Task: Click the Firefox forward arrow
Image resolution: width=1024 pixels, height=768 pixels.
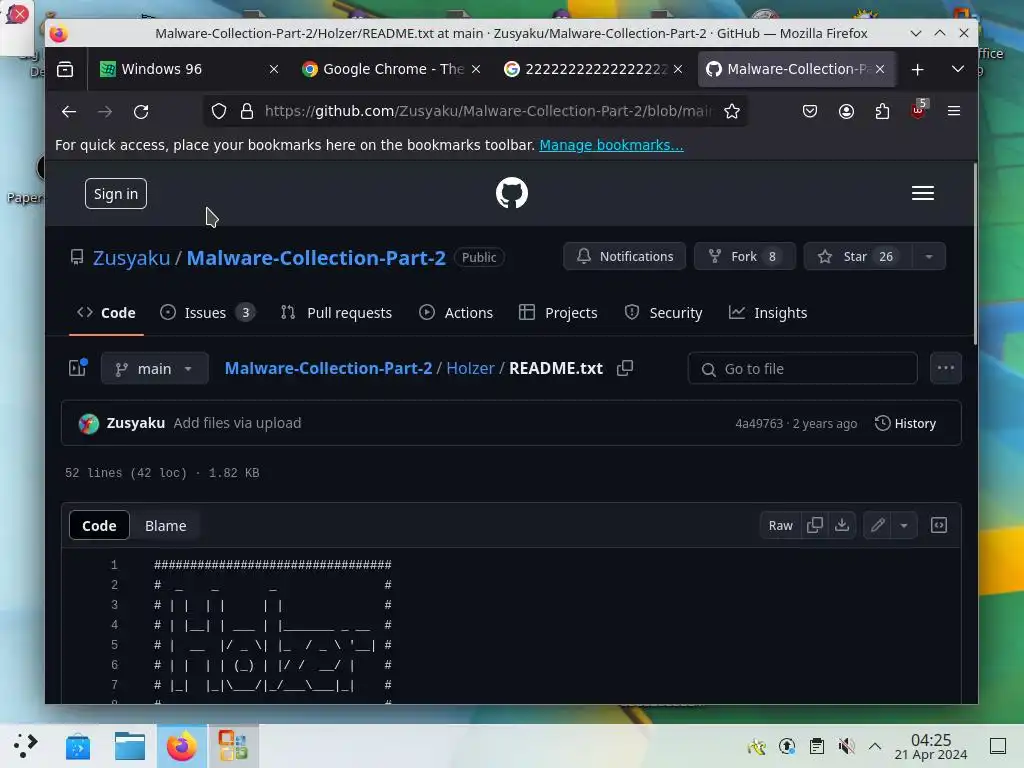Action: pos(104,112)
